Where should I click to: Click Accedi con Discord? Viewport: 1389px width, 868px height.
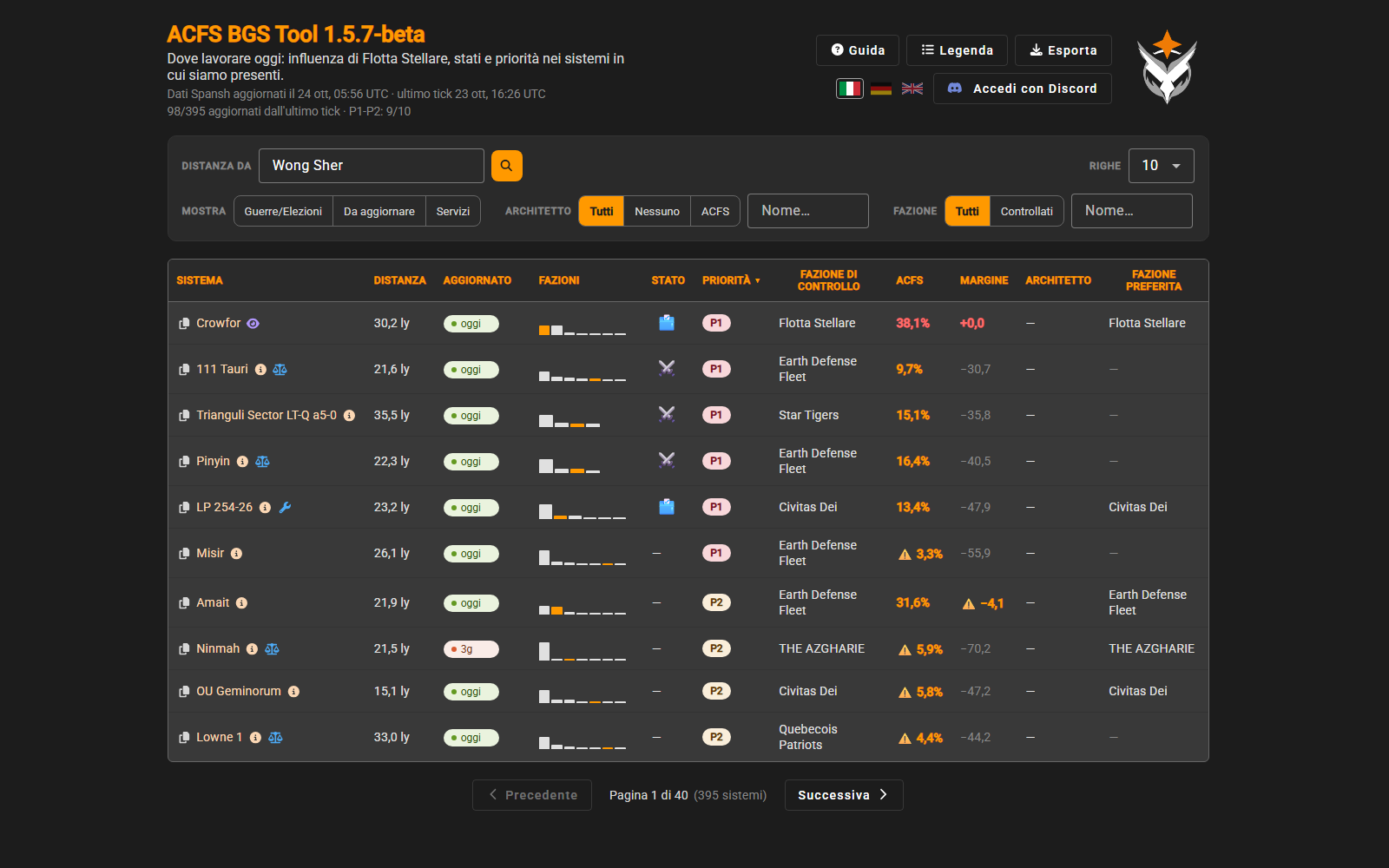[1023, 89]
